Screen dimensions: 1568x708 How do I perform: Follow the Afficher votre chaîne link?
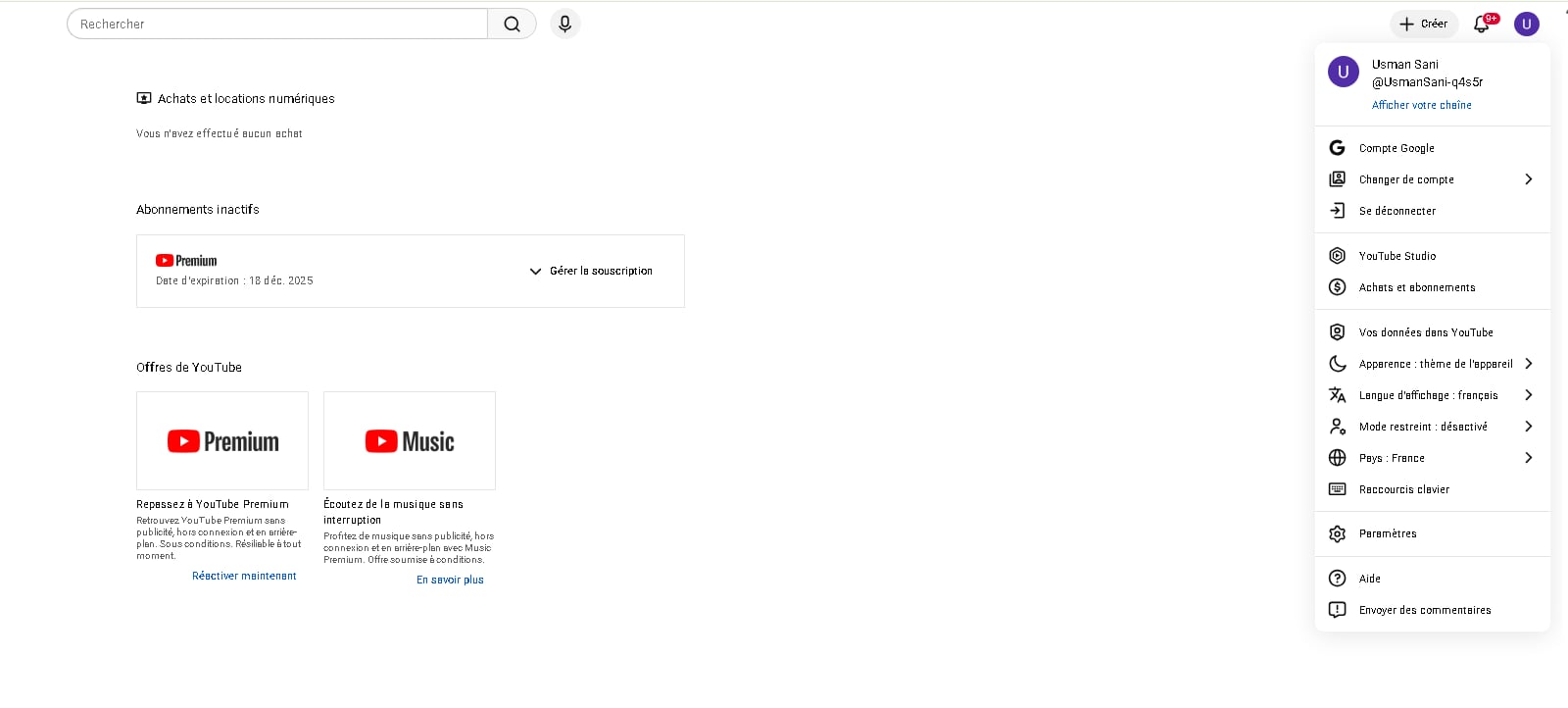coord(1421,105)
